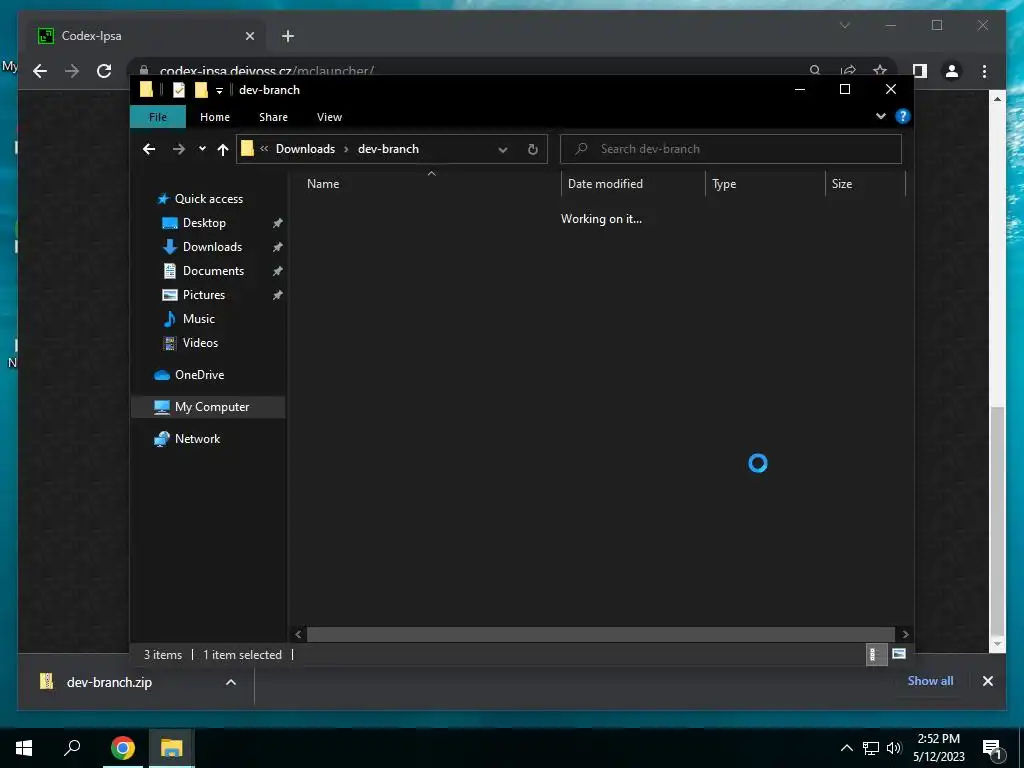This screenshot has height=768, width=1024.
Task: Go forward in File Explorer
Action: click(178, 149)
